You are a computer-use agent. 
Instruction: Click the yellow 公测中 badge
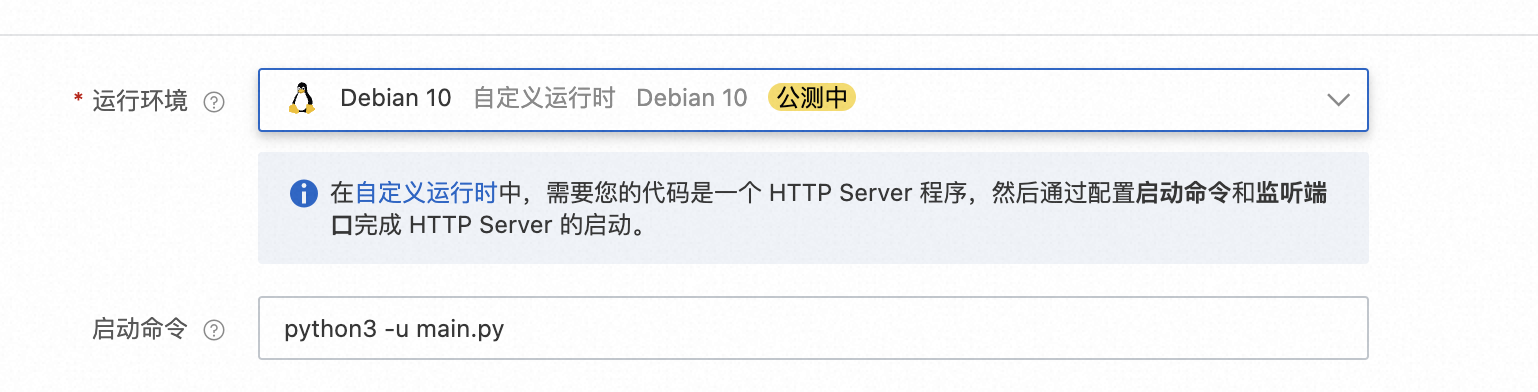811,98
